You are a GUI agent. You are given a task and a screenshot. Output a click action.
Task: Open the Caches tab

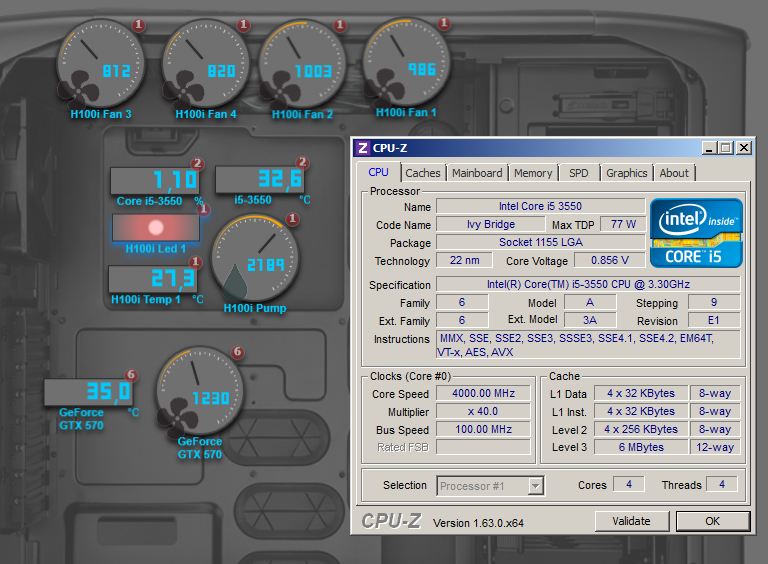click(423, 173)
